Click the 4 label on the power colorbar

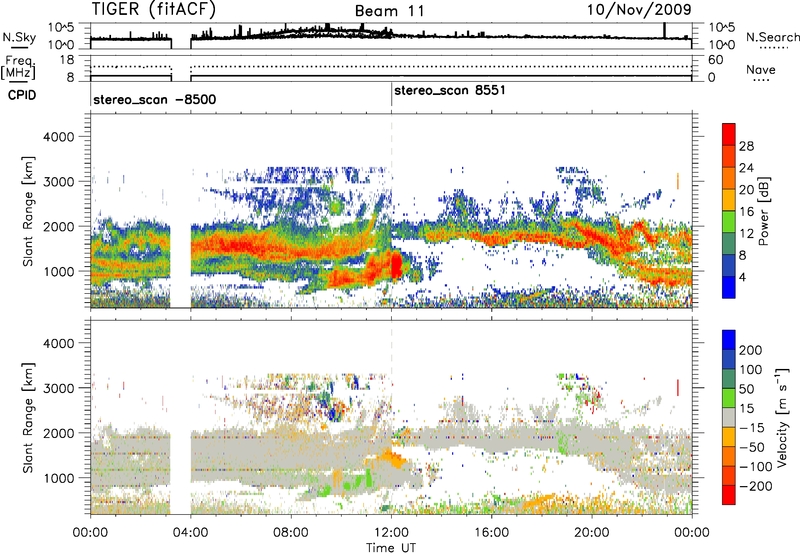tap(743, 277)
